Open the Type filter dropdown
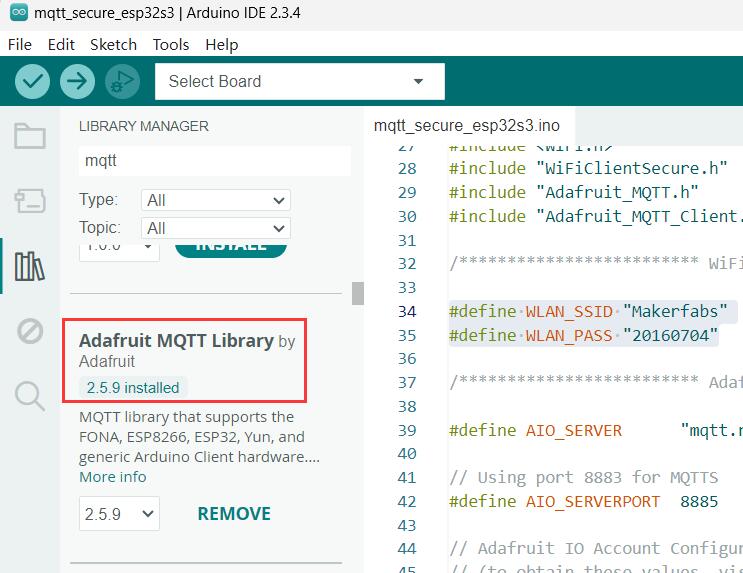The height and width of the screenshot is (573, 743). click(216, 200)
